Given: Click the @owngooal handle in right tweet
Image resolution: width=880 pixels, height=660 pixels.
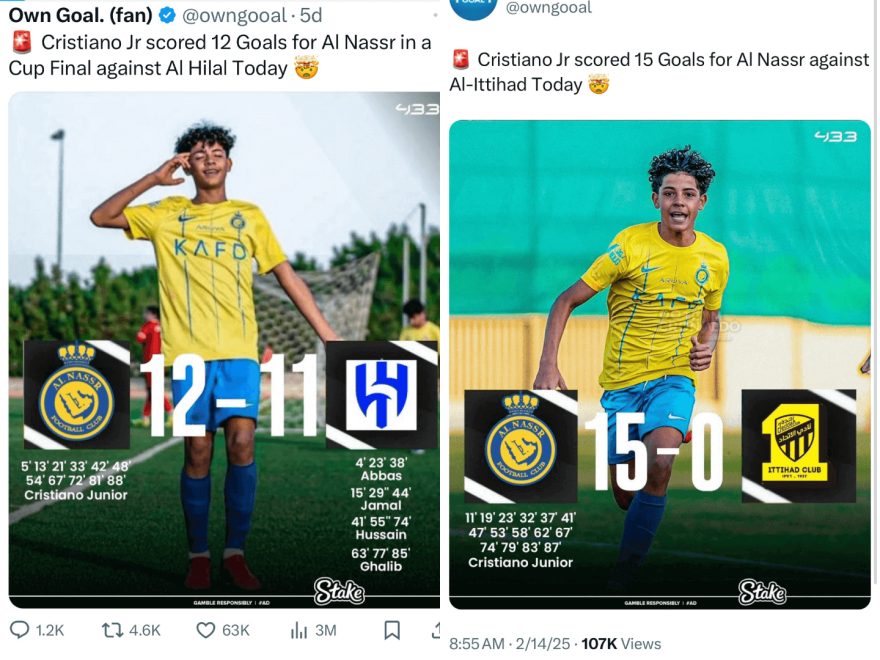Looking at the screenshot, I should [548, 7].
